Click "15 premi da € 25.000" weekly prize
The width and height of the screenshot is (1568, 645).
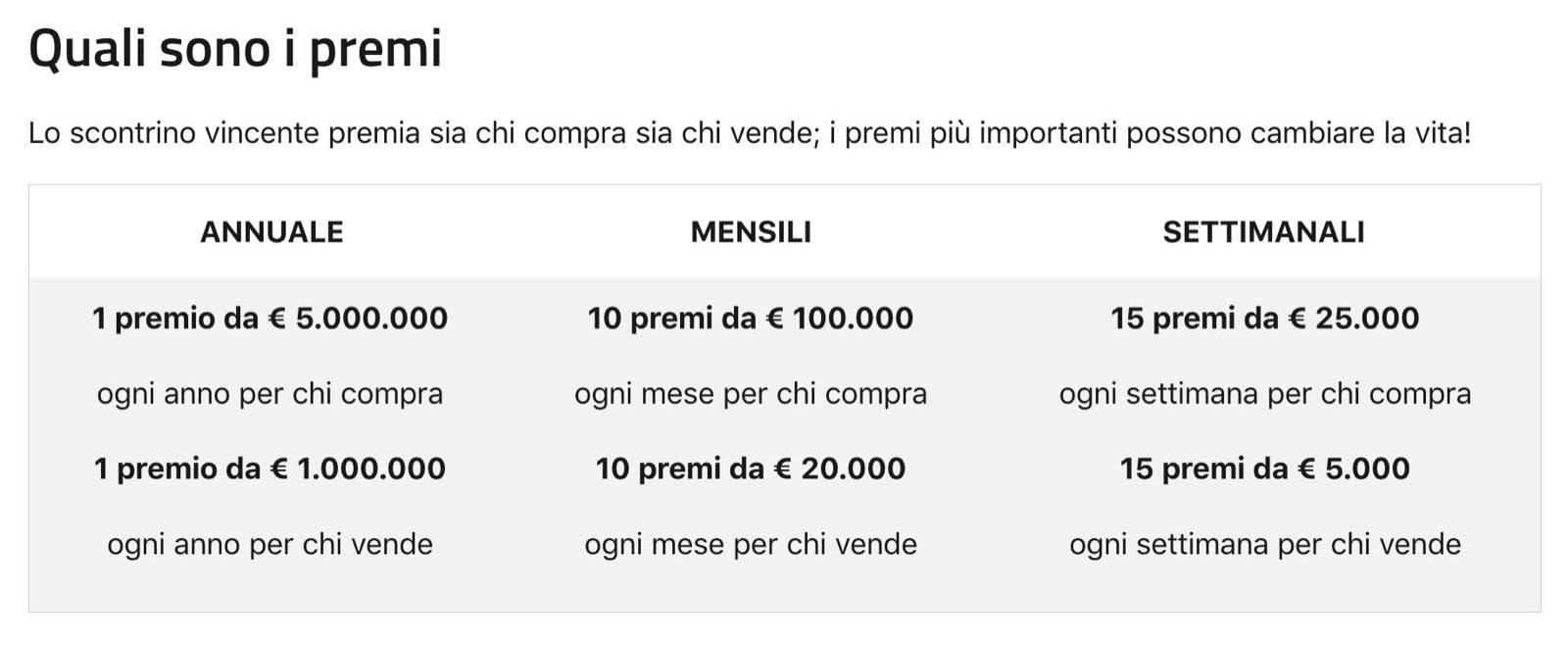pyautogui.click(x=1264, y=319)
